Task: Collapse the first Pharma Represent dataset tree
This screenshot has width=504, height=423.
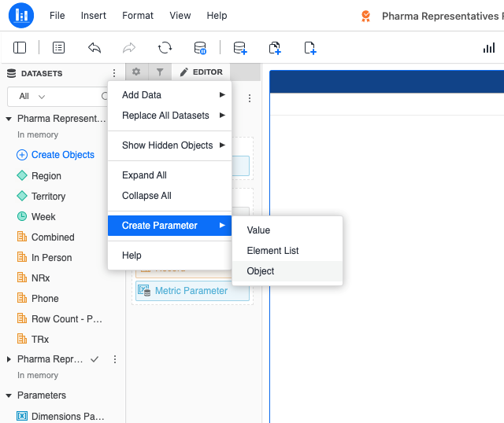Action: 9,119
